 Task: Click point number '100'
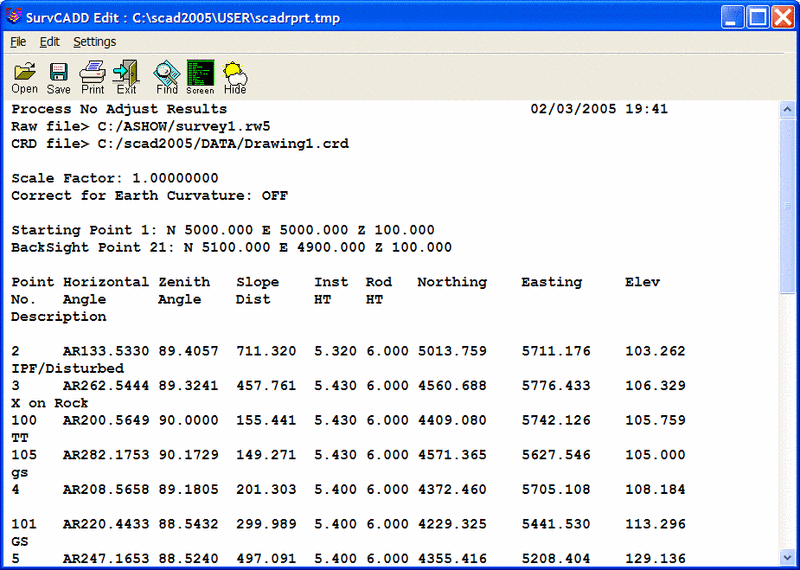[24, 420]
